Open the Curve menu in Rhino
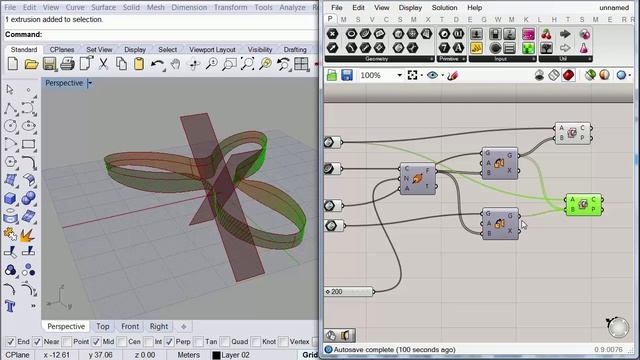640x360 pixels. 75,7
